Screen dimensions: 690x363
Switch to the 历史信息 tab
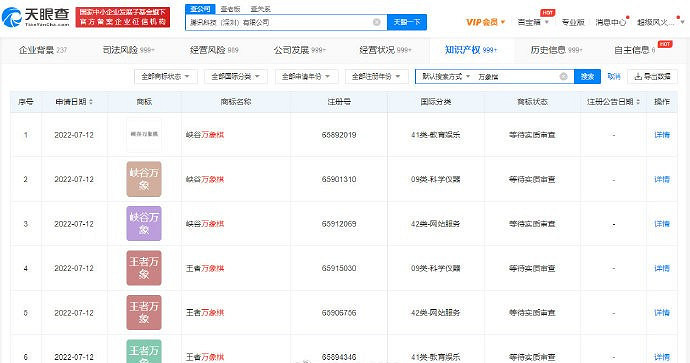click(x=556, y=50)
